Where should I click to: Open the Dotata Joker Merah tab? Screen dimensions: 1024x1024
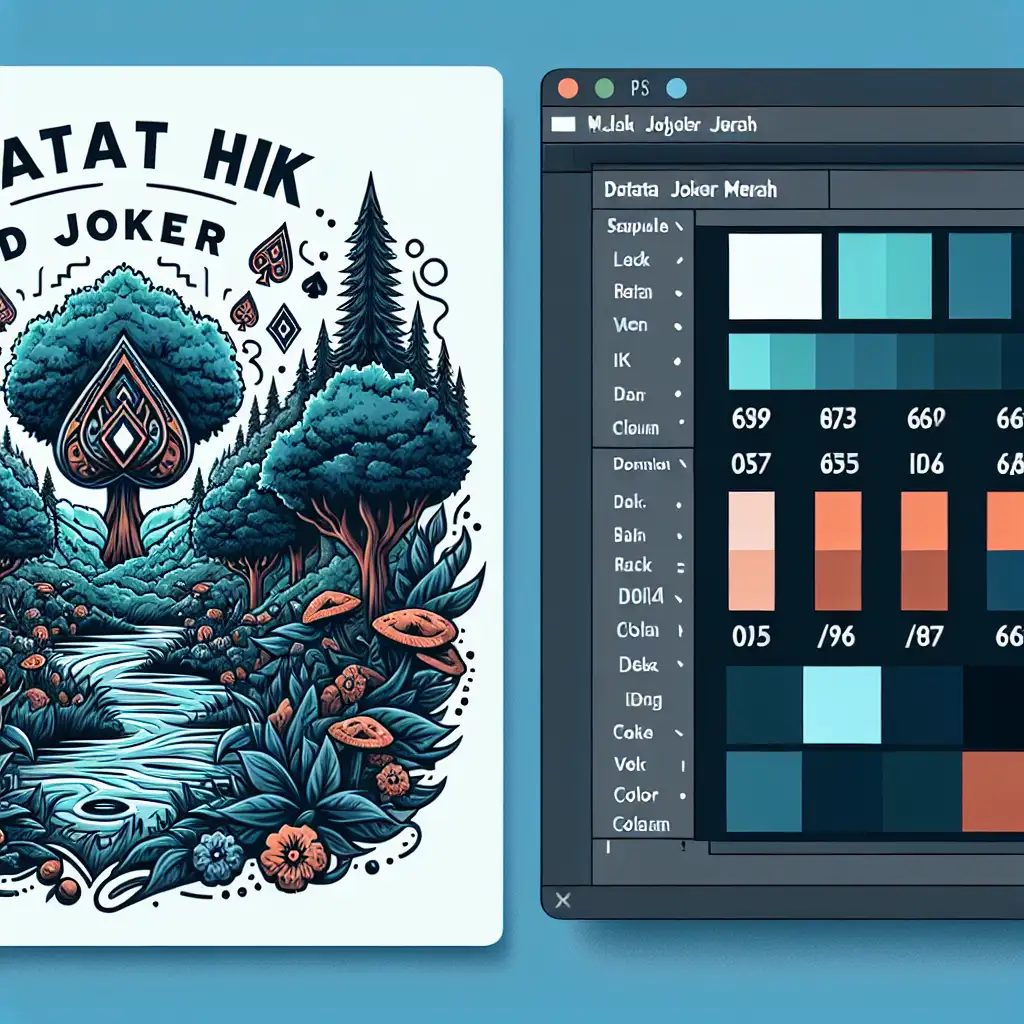click(711, 189)
